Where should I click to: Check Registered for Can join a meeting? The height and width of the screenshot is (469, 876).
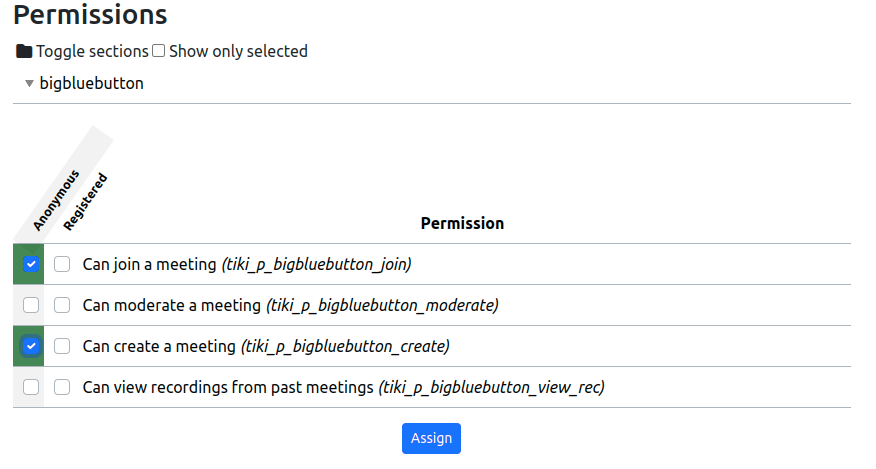click(x=62, y=264)
